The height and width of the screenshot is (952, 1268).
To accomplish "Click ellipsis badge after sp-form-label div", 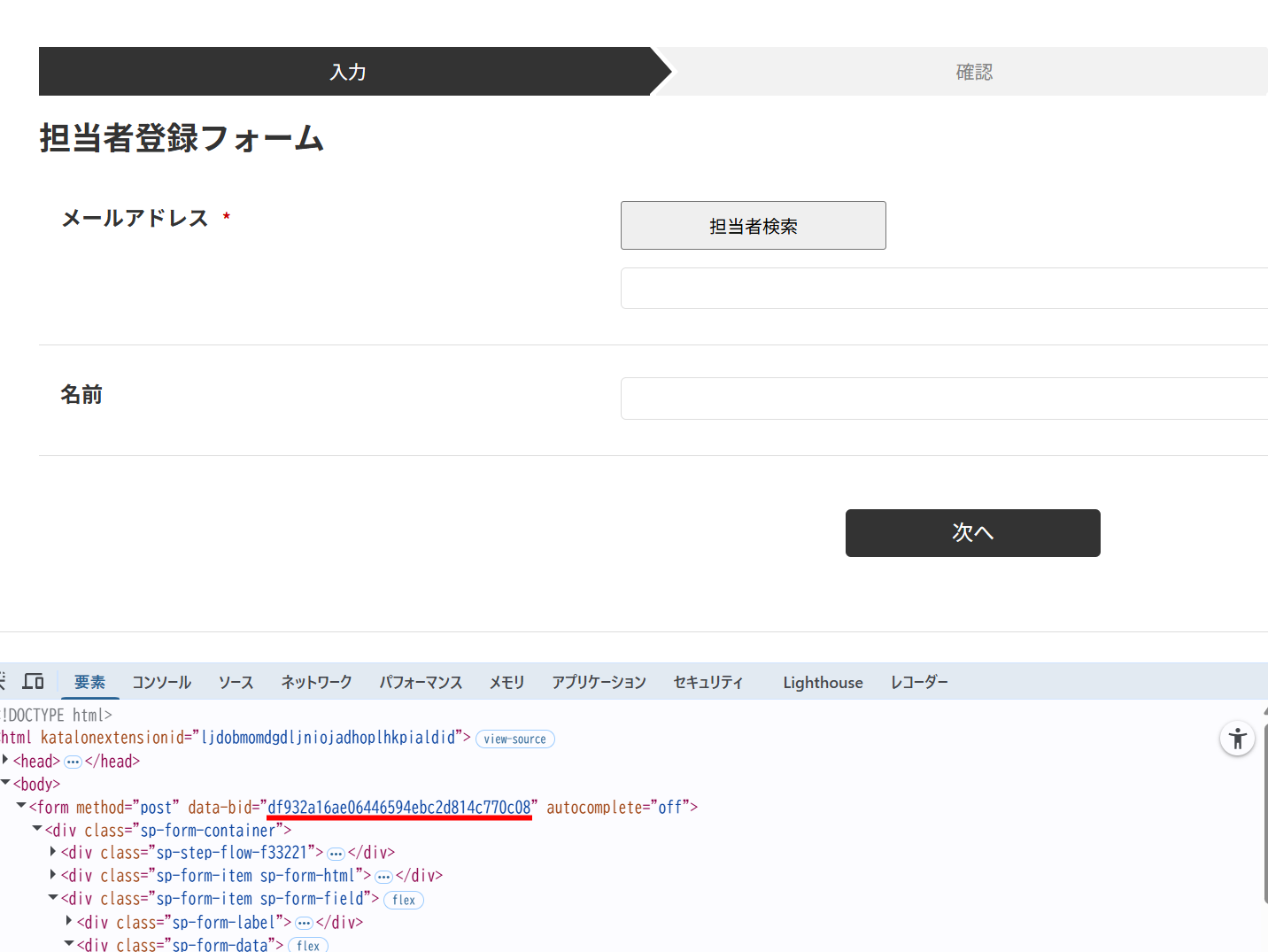I will point(304,923).
